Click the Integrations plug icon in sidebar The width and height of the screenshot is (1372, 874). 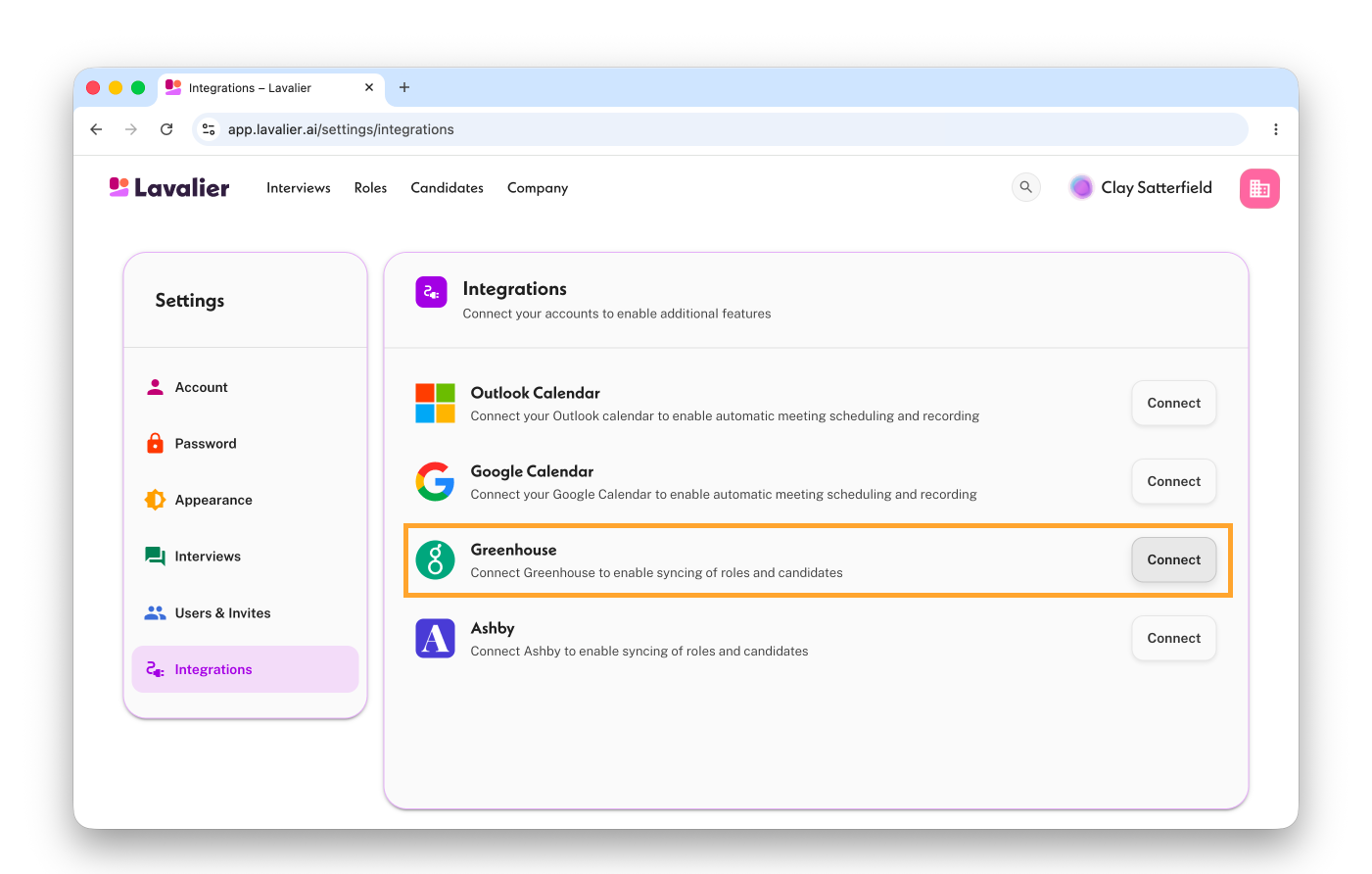point(155,669)
